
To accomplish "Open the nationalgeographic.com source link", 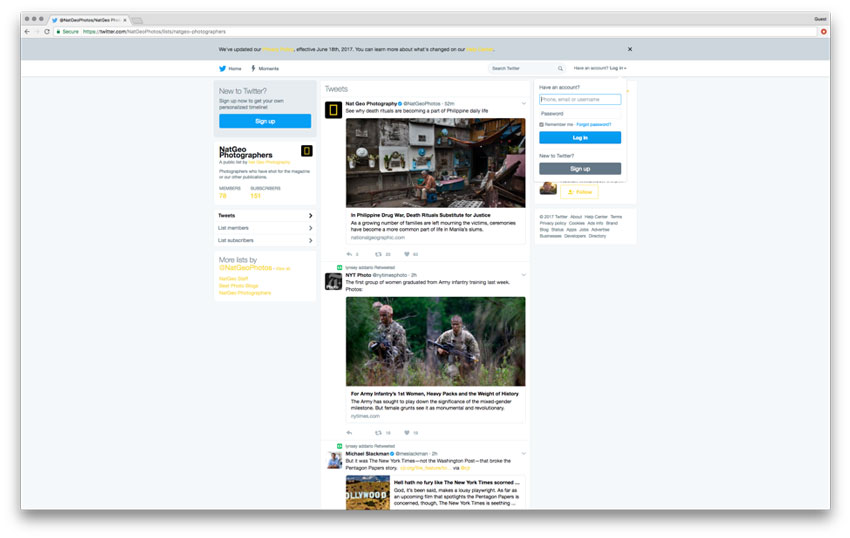I will tap(377, 238).
